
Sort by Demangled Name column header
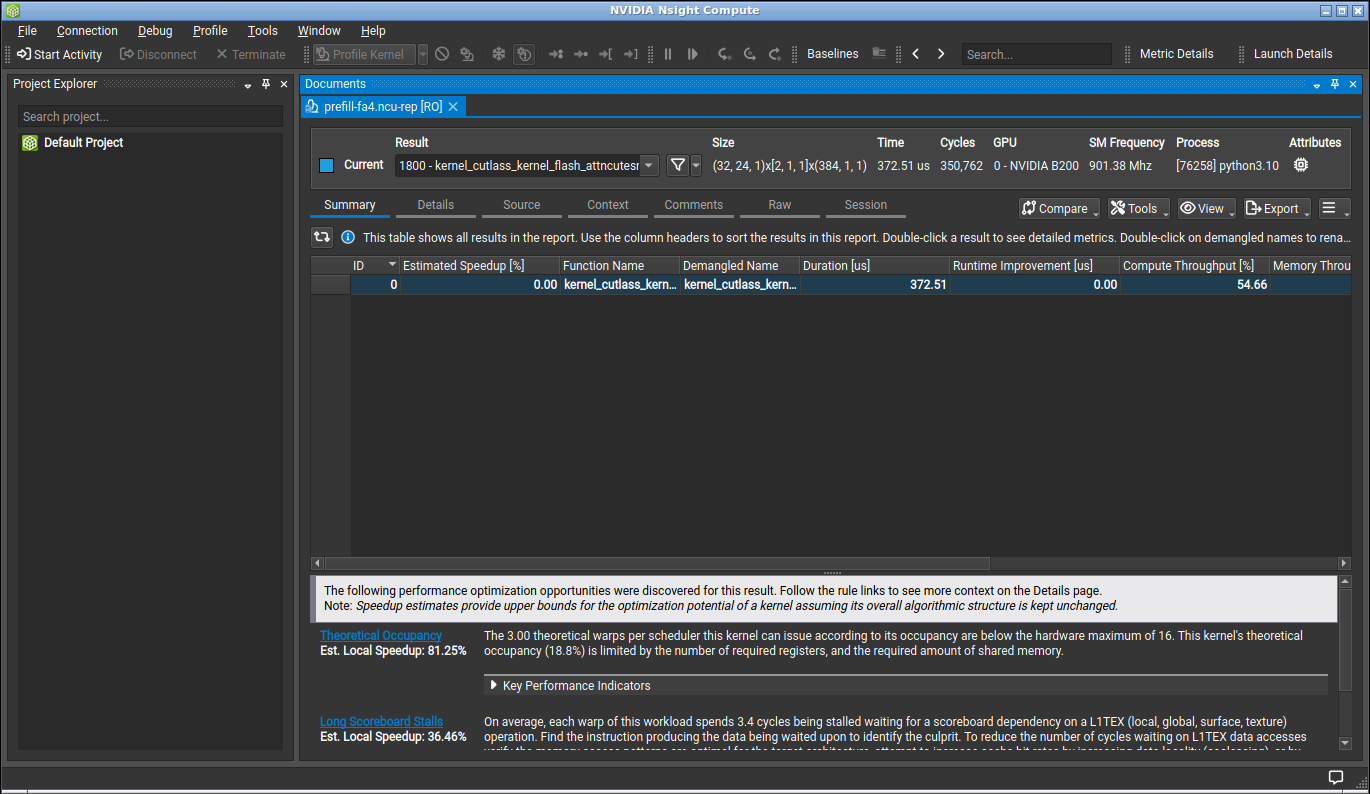pos(739,266)
